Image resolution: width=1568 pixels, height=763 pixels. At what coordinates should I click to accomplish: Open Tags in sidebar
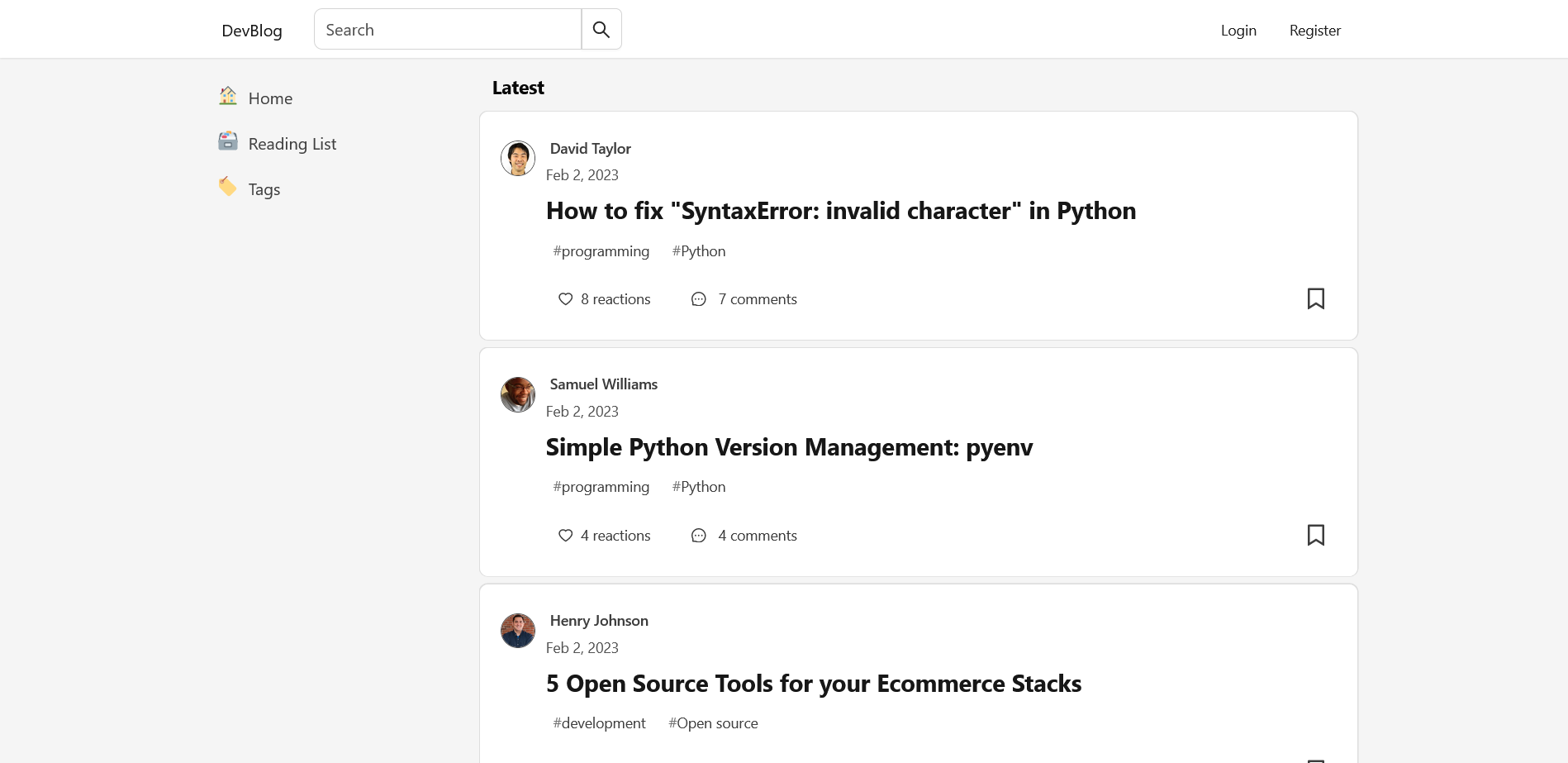264,189
